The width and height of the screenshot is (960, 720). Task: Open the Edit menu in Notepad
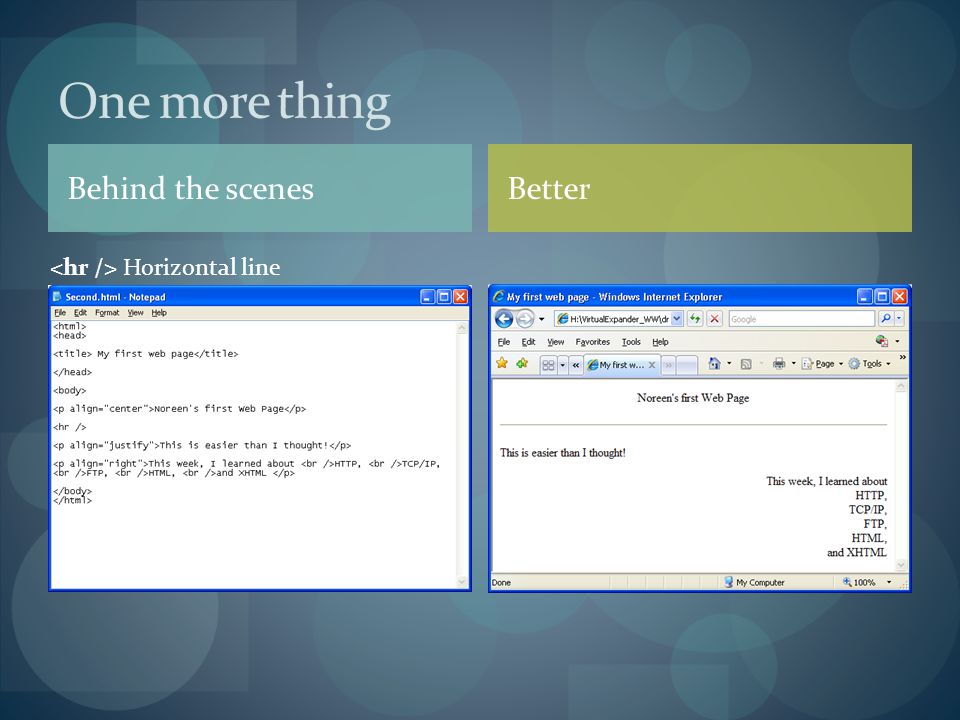(80, 313)
